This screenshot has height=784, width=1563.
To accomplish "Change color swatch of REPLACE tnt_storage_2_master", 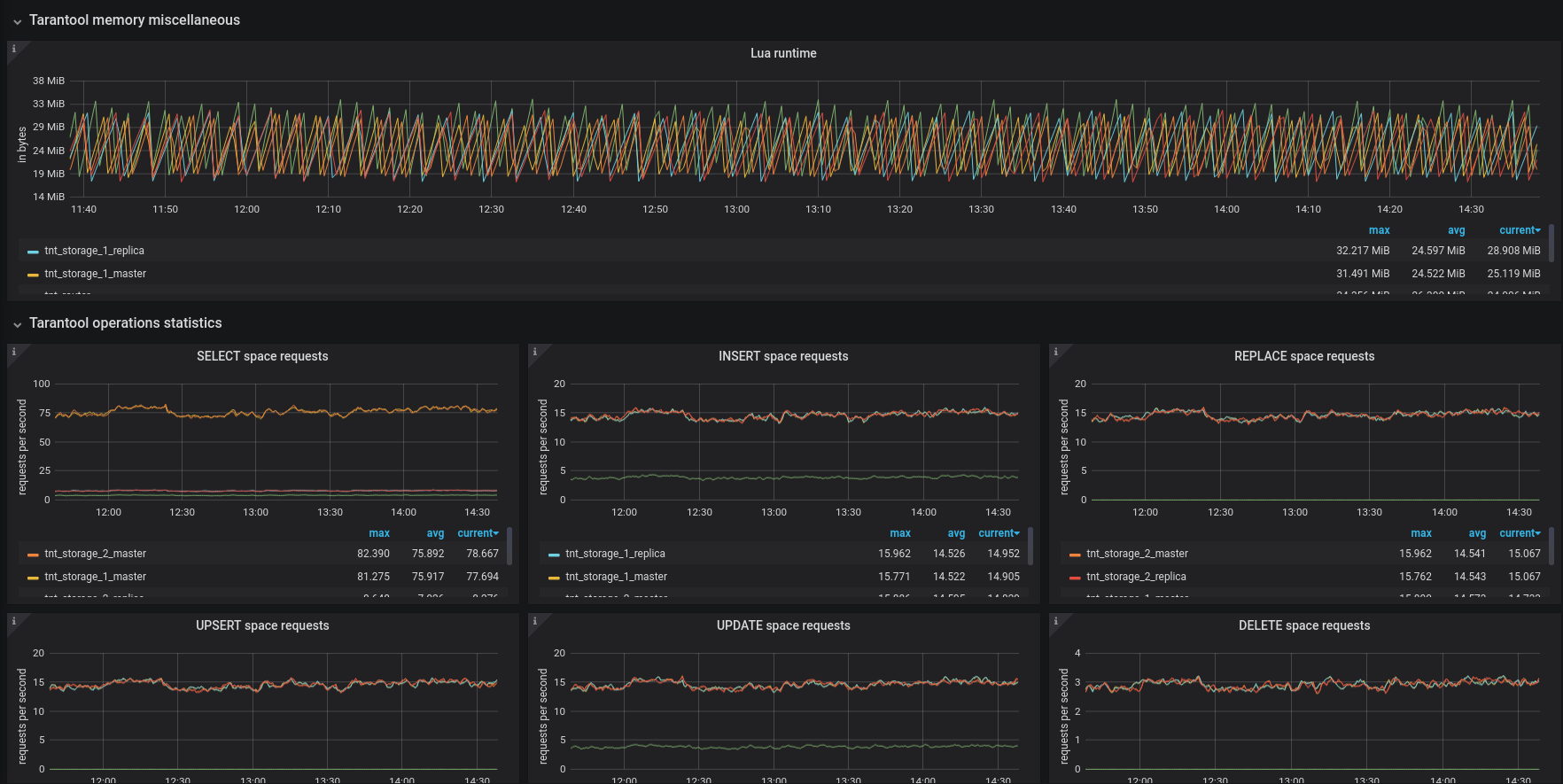I will (1075, 555).
